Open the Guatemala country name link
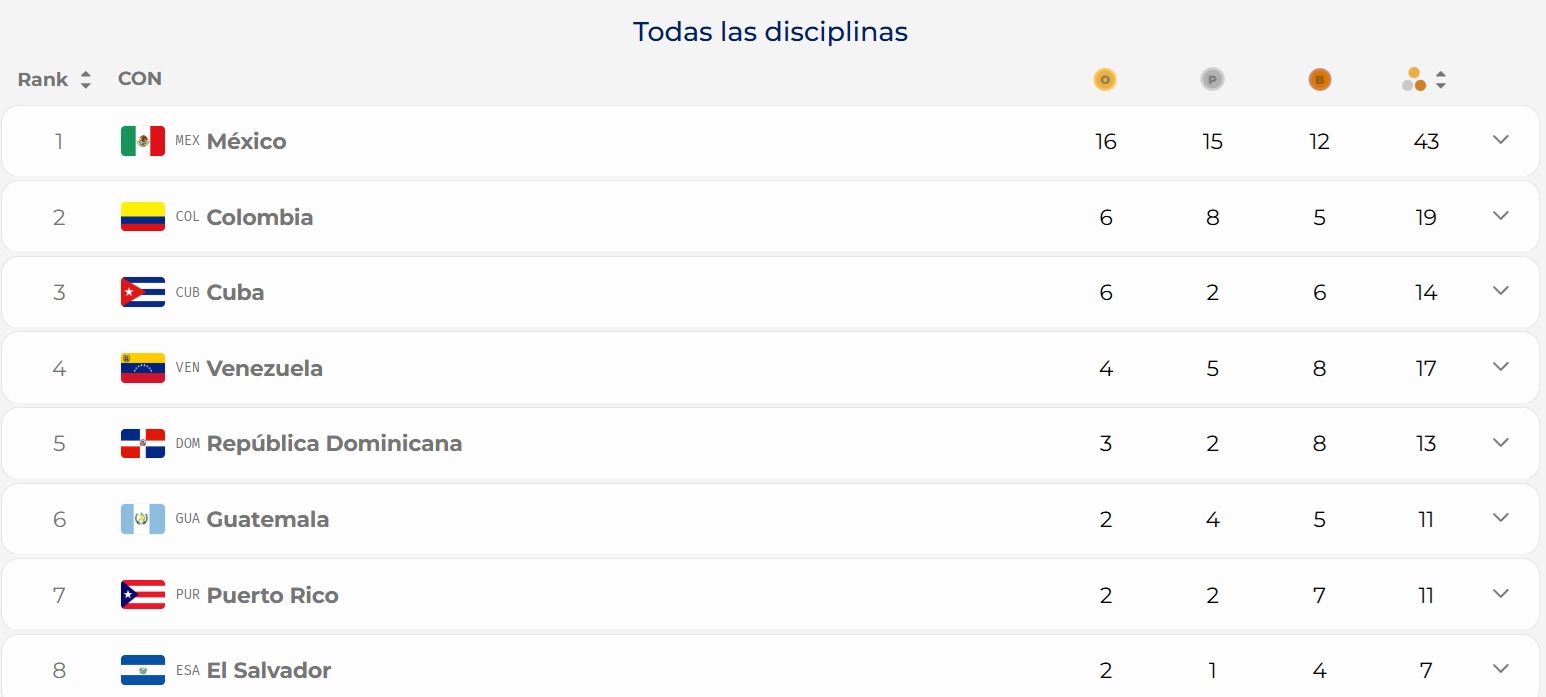 pyautogui.click(x=268, y=519)
